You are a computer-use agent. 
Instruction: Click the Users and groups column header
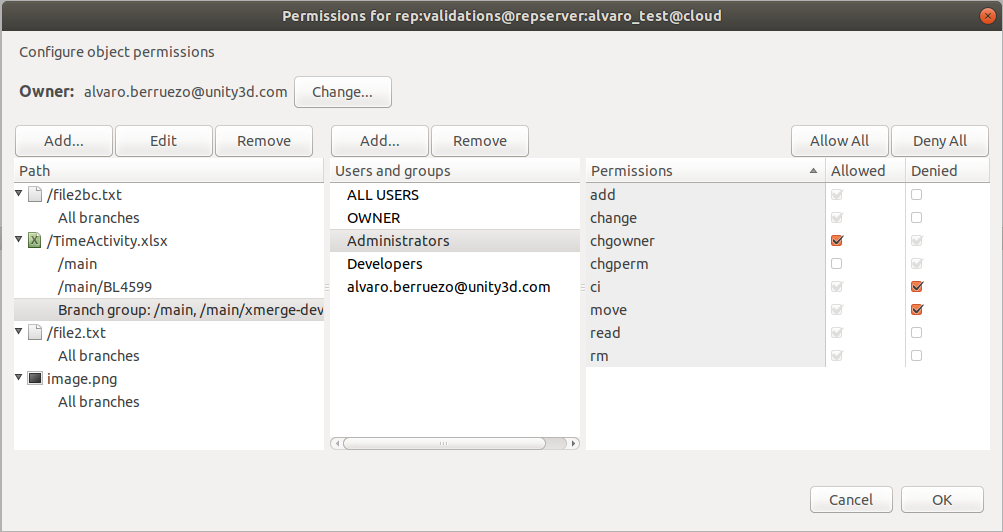(455, 171)
